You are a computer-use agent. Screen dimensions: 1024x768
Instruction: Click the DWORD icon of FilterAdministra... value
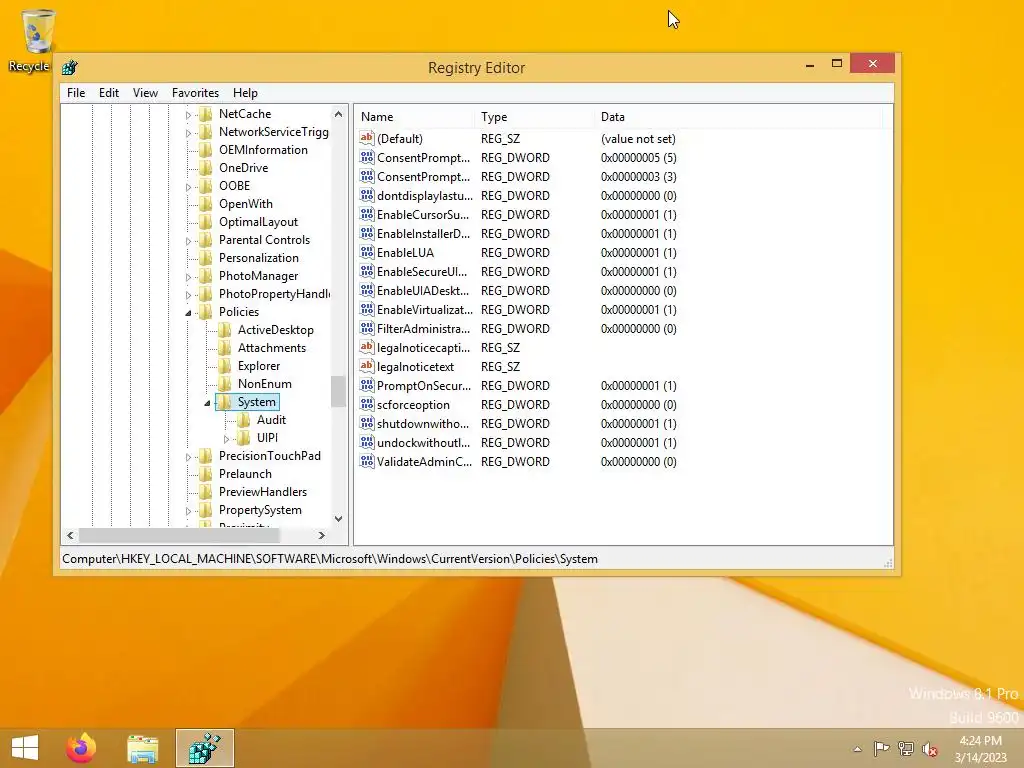(x=366, y=328)
